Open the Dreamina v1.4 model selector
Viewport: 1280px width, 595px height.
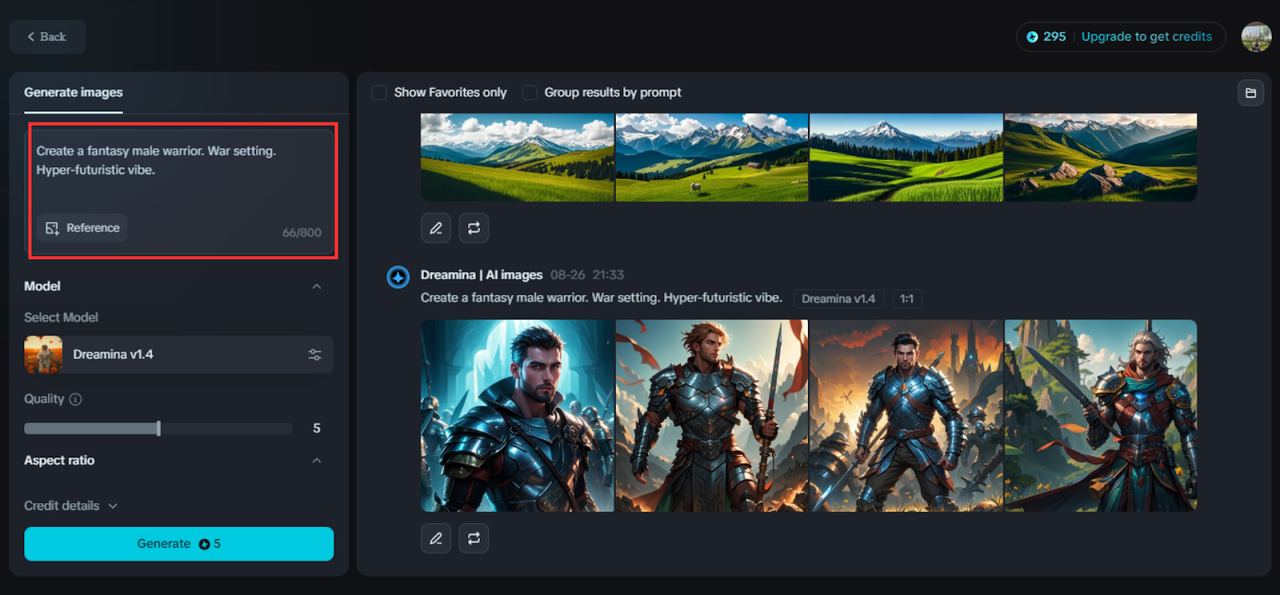179,355
